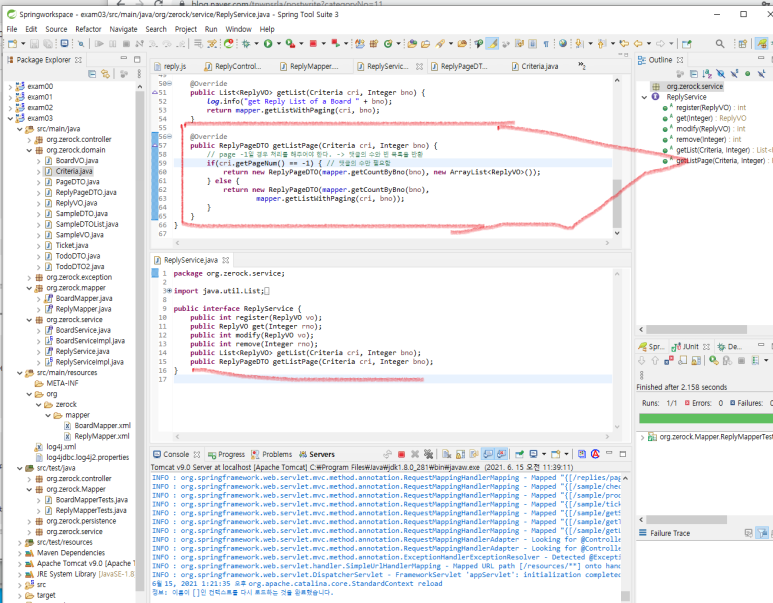Open Run button dropdown arrow
The height and width of the screenshot is (603, 773).
pyautogui.click(x=279, y=44)
